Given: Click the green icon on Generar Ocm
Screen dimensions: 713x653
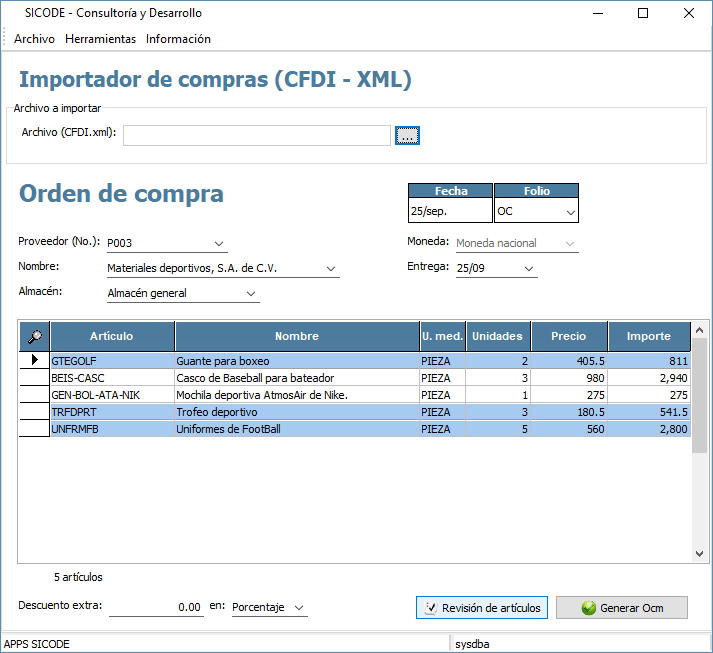Looking at the screenshot, I should tap(588, 608).
